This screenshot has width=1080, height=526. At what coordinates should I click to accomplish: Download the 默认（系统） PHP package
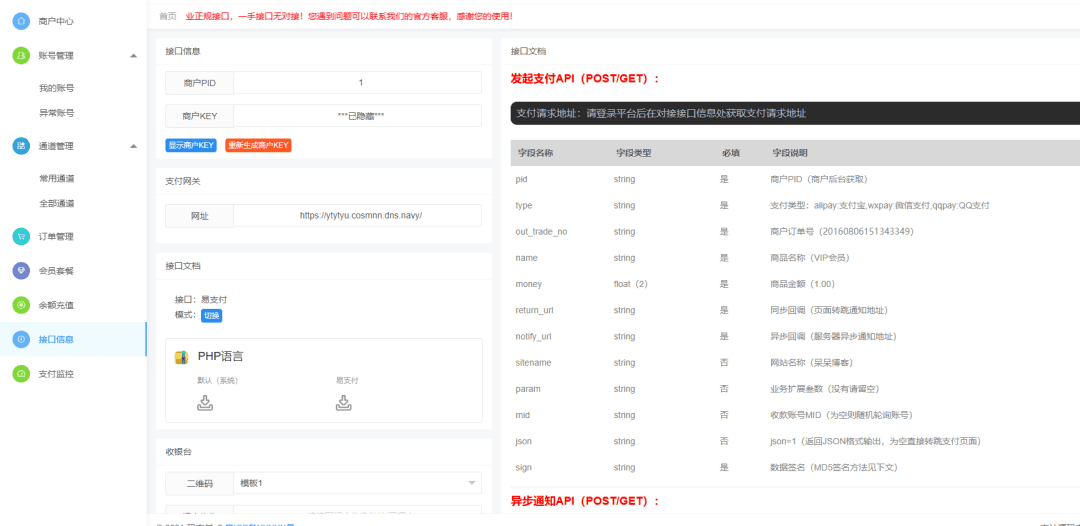click(205, 403)
